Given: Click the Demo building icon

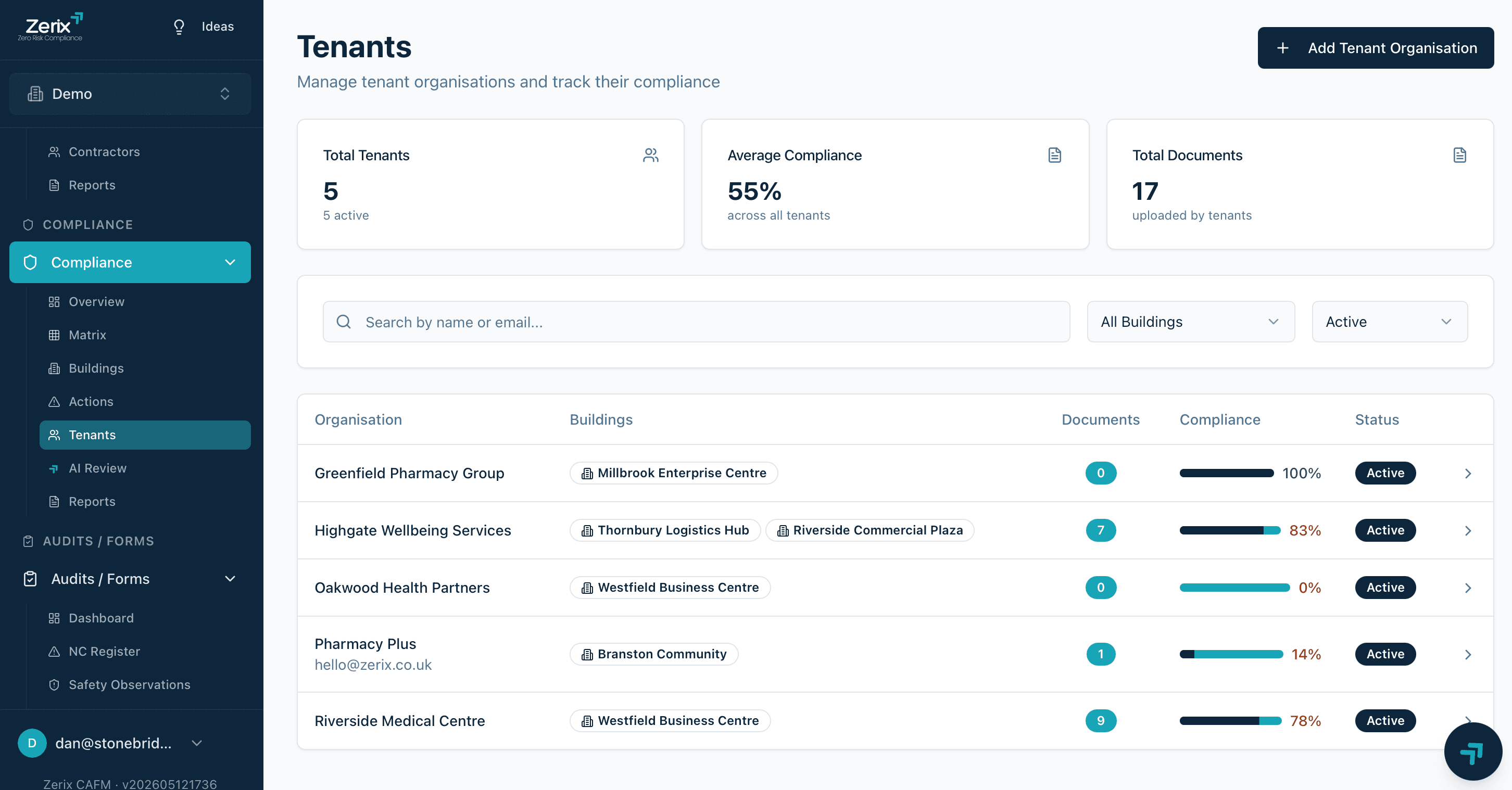Looking at the screenshot, I should pyautogui.click(x=35, y=94).
